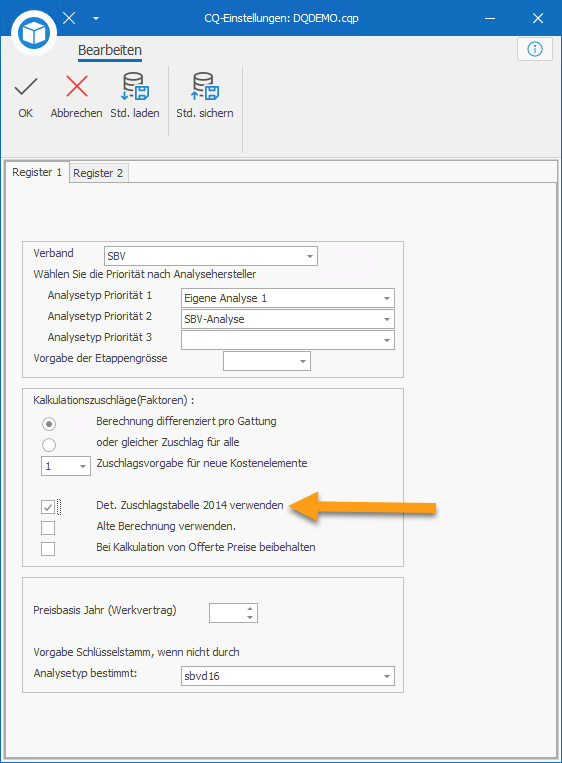Click the blue cube application logo
The height and width of the screenshot is (763, 562).
point(34,33)
